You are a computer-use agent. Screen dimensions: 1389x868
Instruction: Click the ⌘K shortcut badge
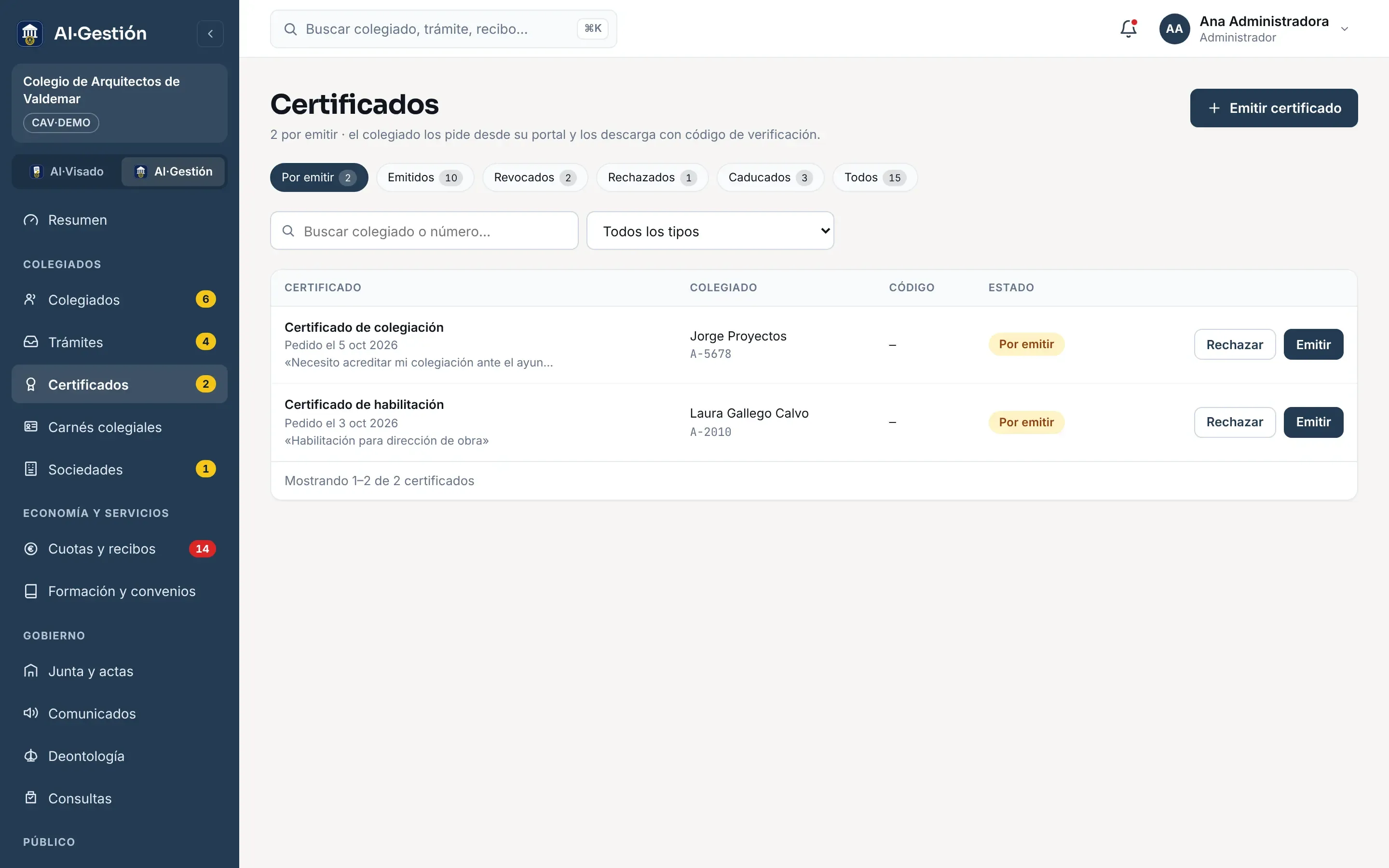coord(592,29)
